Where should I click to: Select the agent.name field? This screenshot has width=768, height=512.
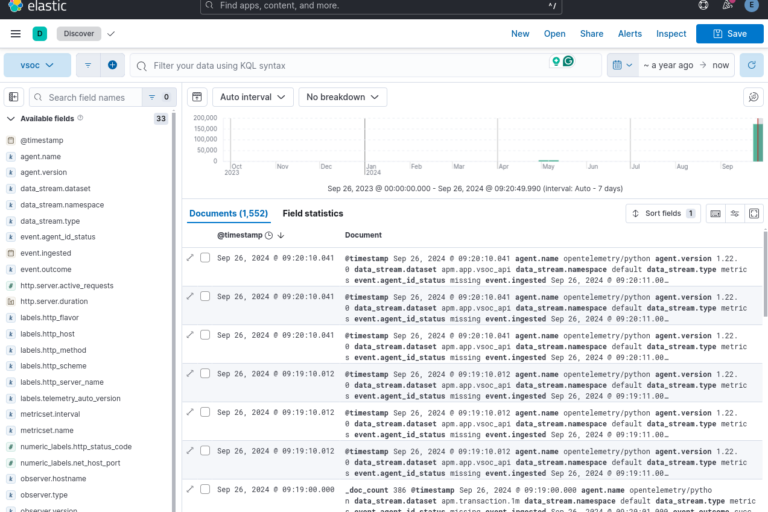tap(40, 157)
